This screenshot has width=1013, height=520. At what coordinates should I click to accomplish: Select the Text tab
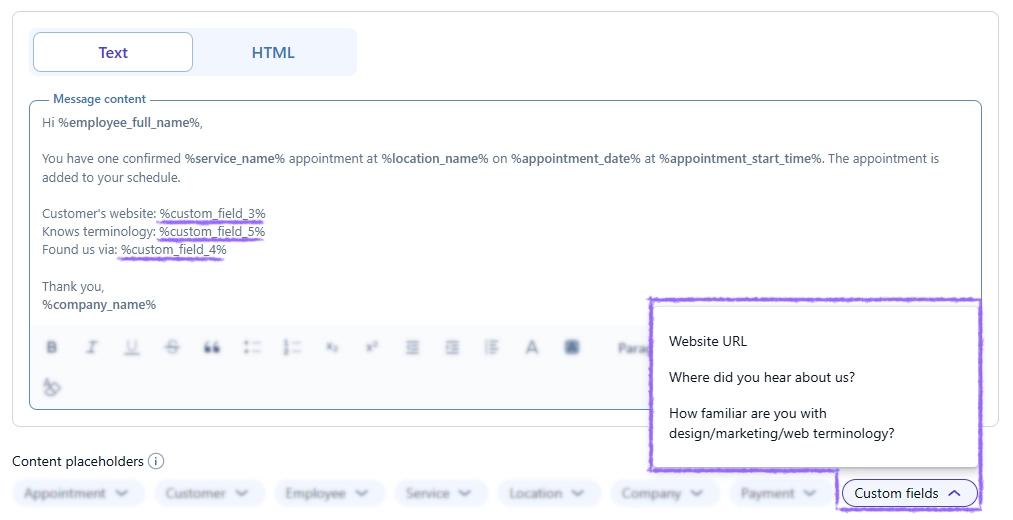pos(113,52)
